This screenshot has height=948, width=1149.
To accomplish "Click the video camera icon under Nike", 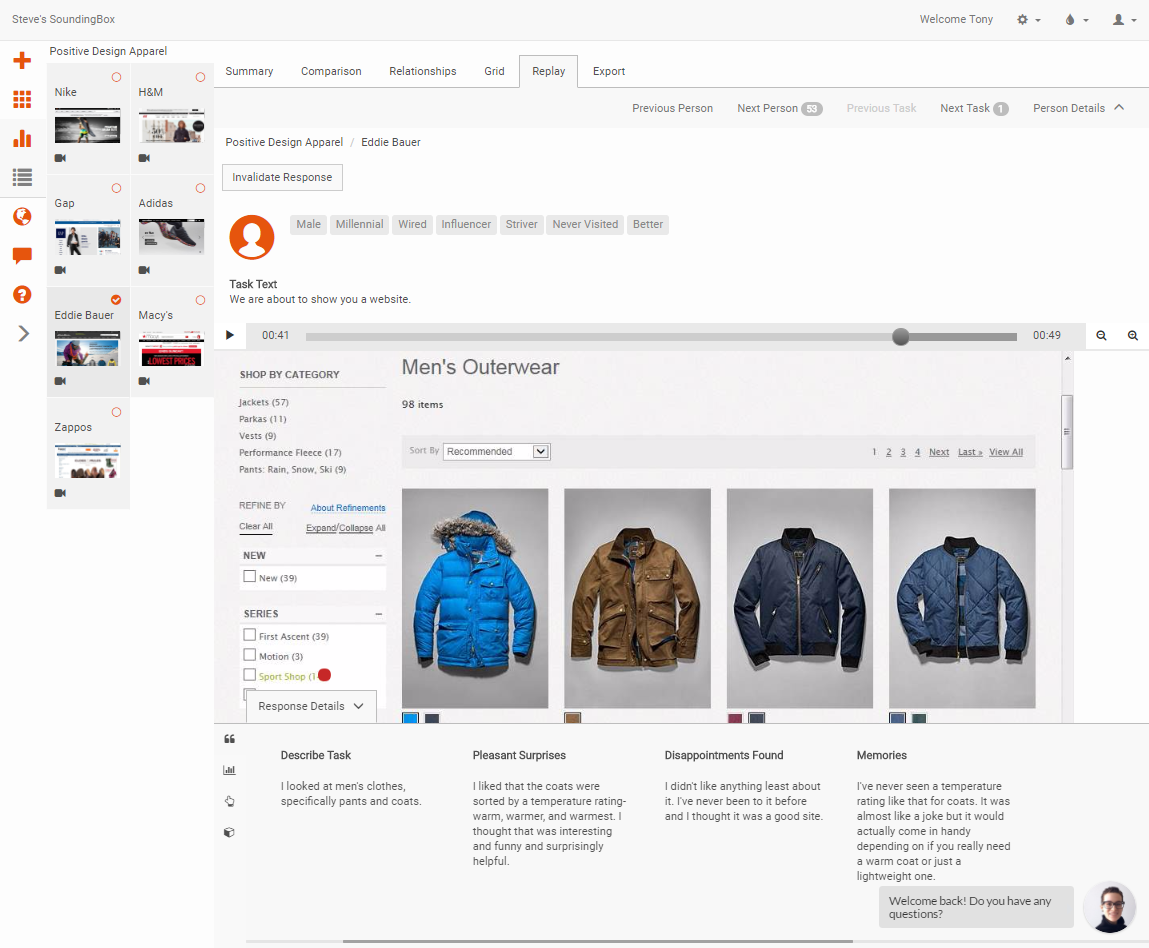I will 60,158.
